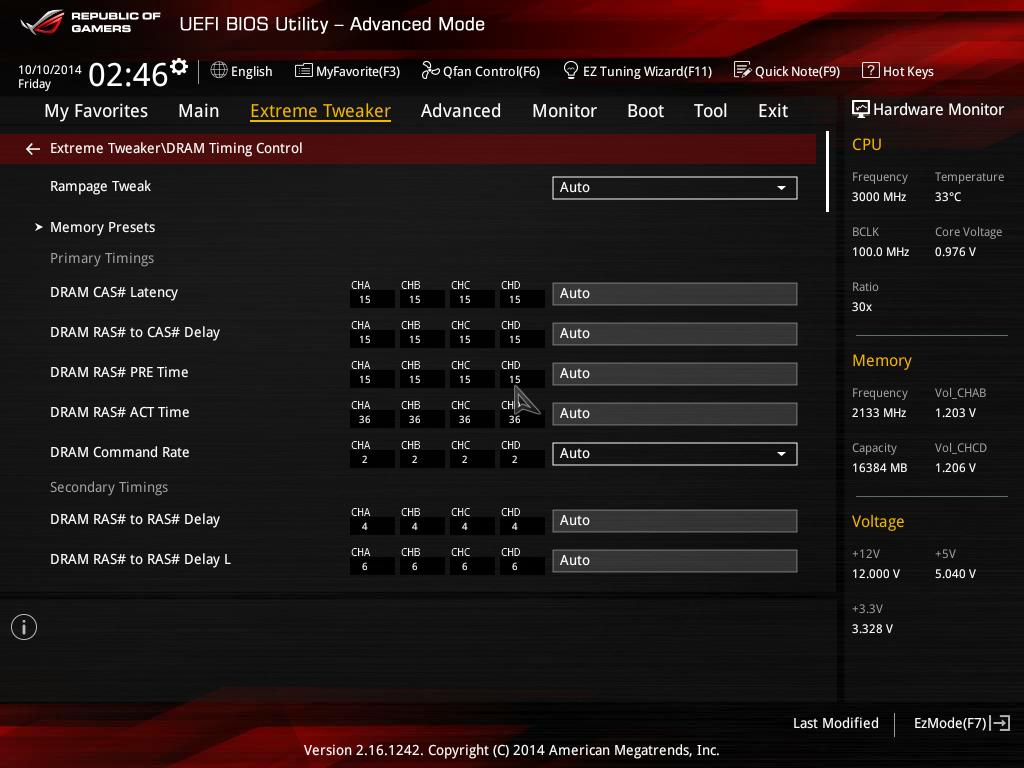The height and width of the screenshot is (768, 1024).
Task: Select the Extreme Tweaker tab
Action: tap(321, 111)
